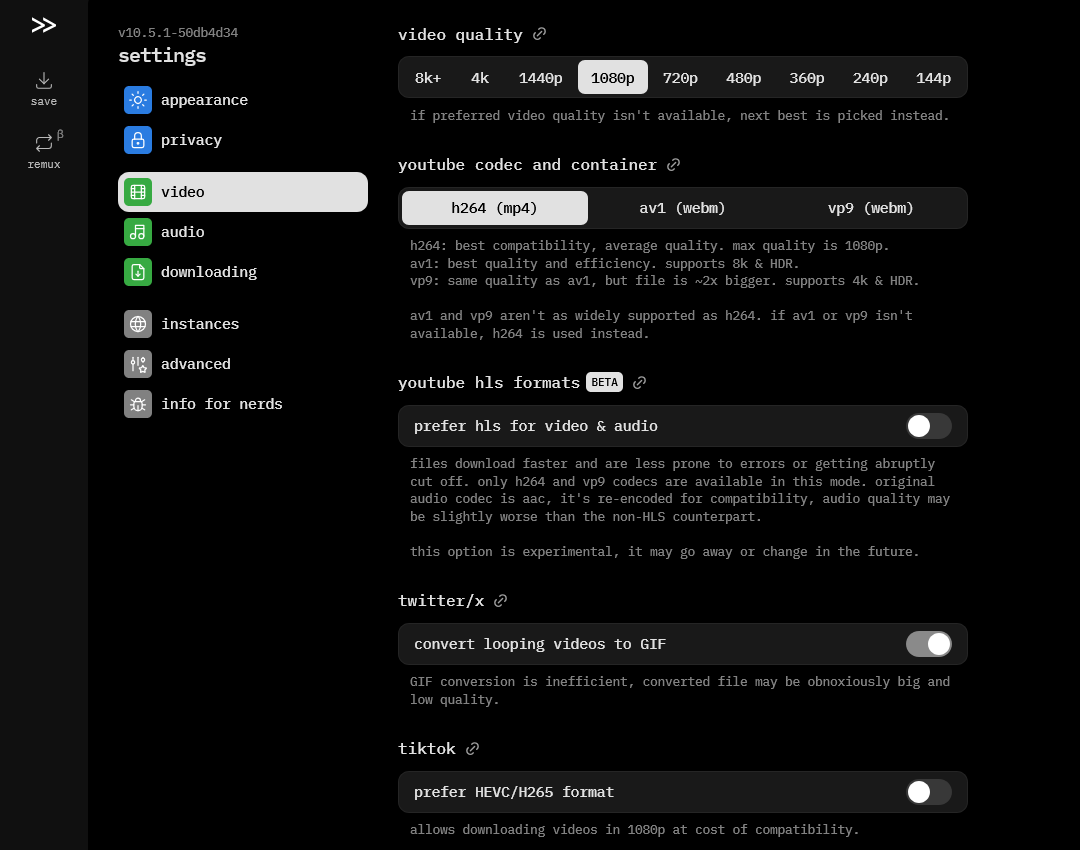This screenshot has height=850, width=1080.
Task: Open advanced settings tab
Action: coord(242,364)
